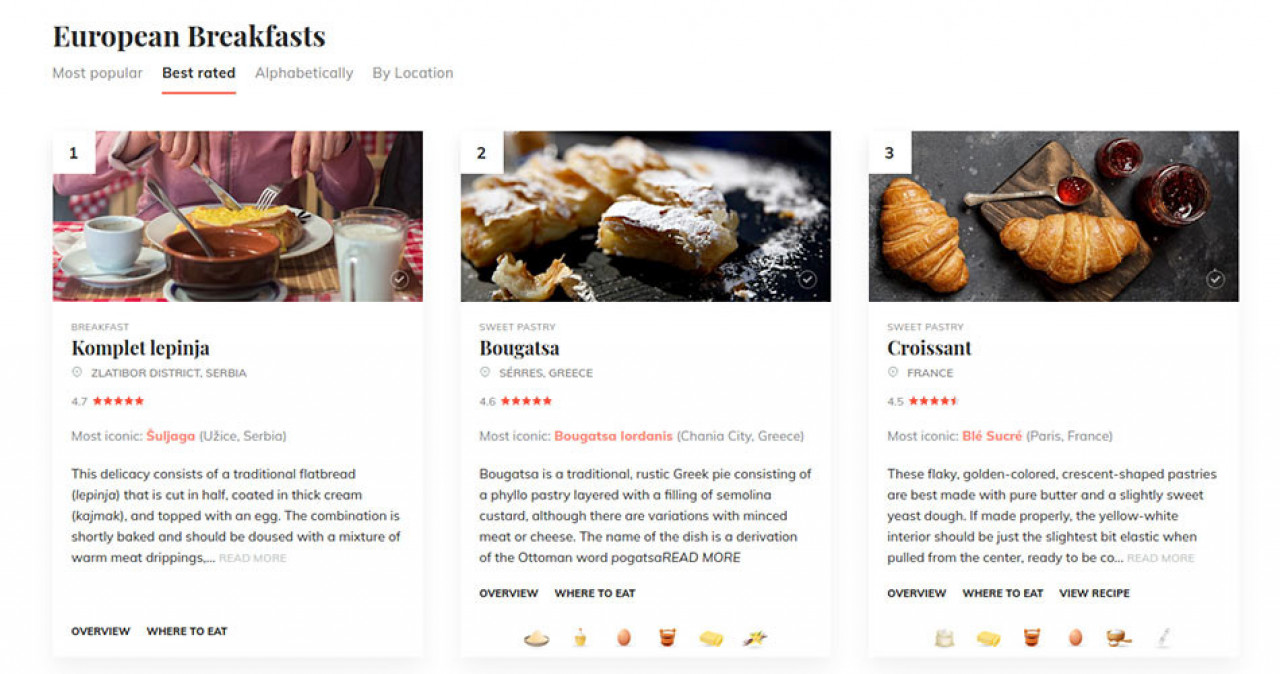
Task: Click the egg ingredient icon under Bougatsa
Action: coord(623,637)
